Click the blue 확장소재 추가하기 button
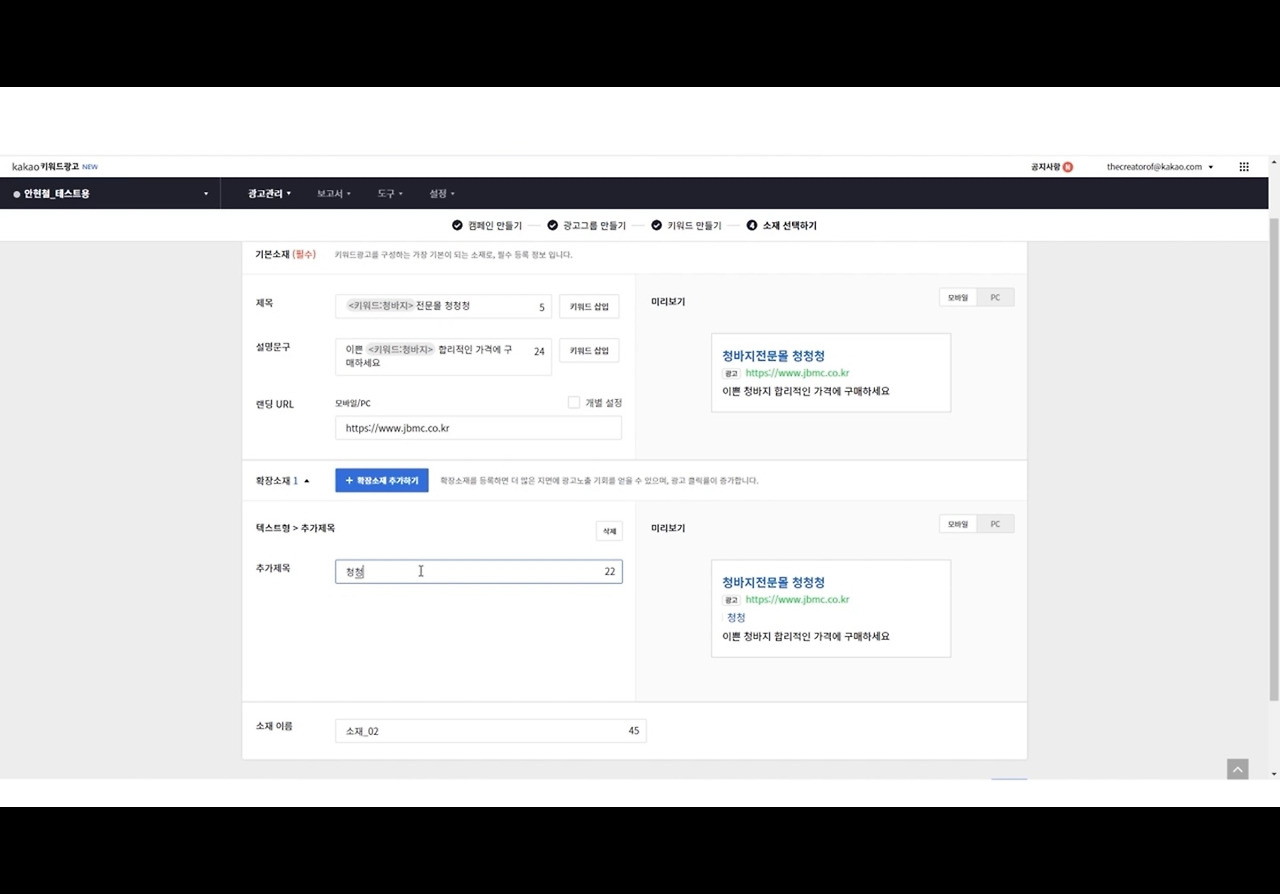This screenshot has width=1280, height=894. [x=382, y=481]
